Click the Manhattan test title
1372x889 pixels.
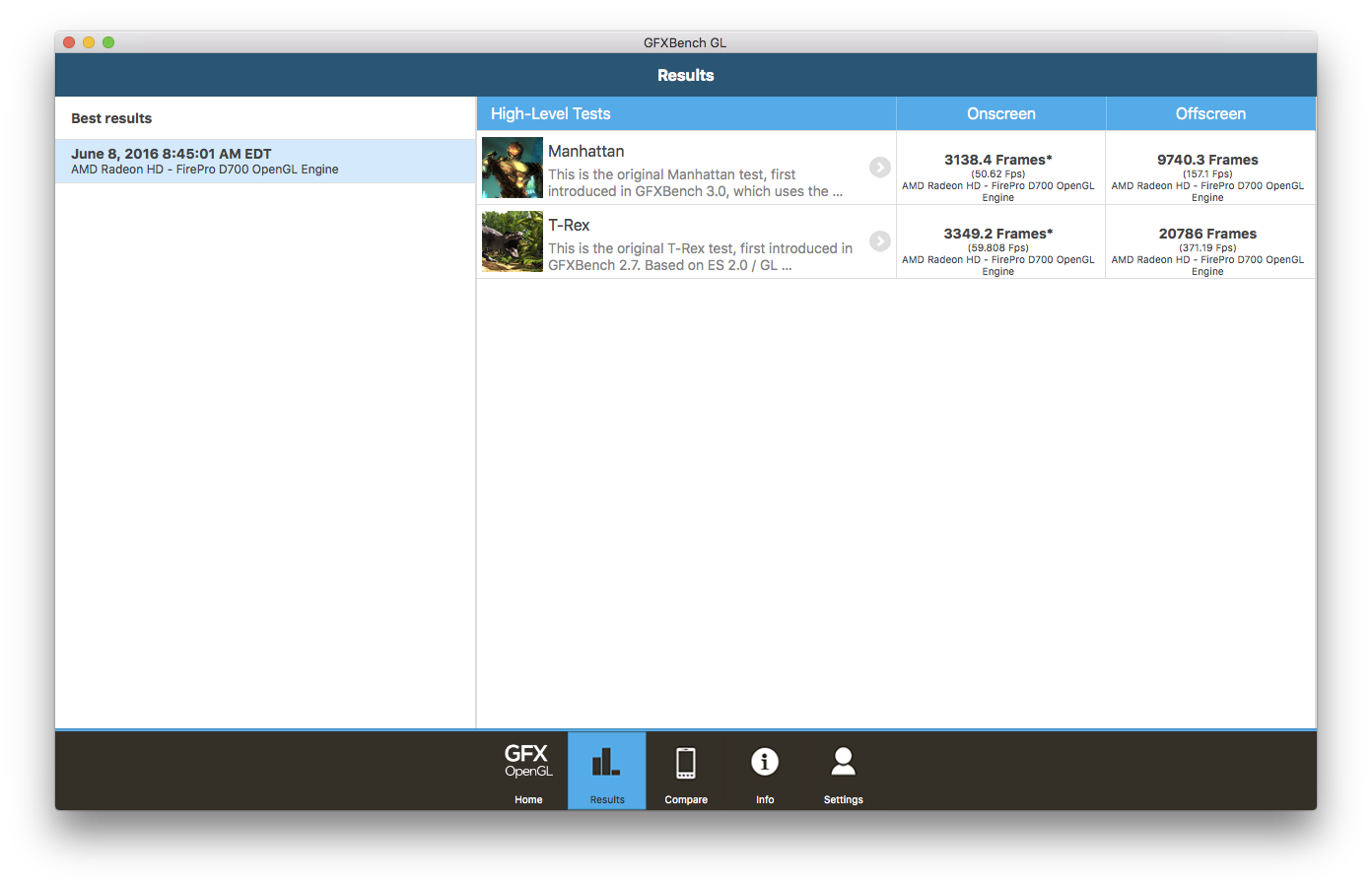[586, 151]
